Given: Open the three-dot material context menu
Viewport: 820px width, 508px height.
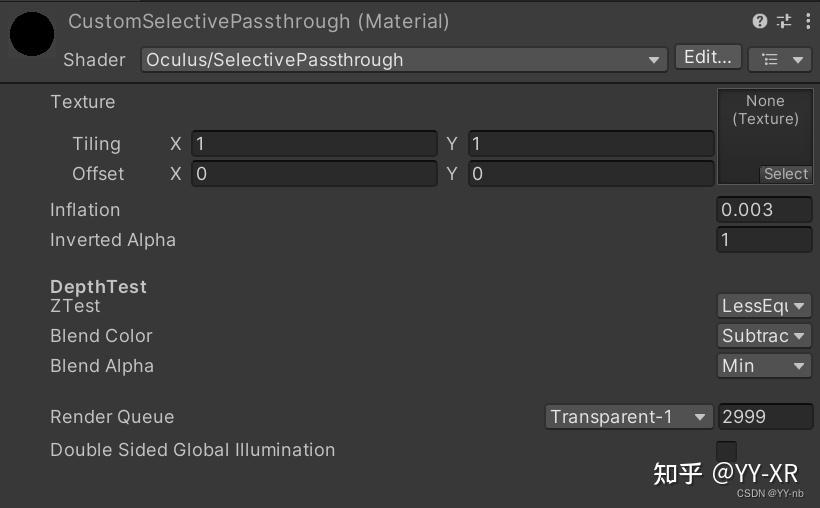Looking at the screenshot, I should click(807, 21).
